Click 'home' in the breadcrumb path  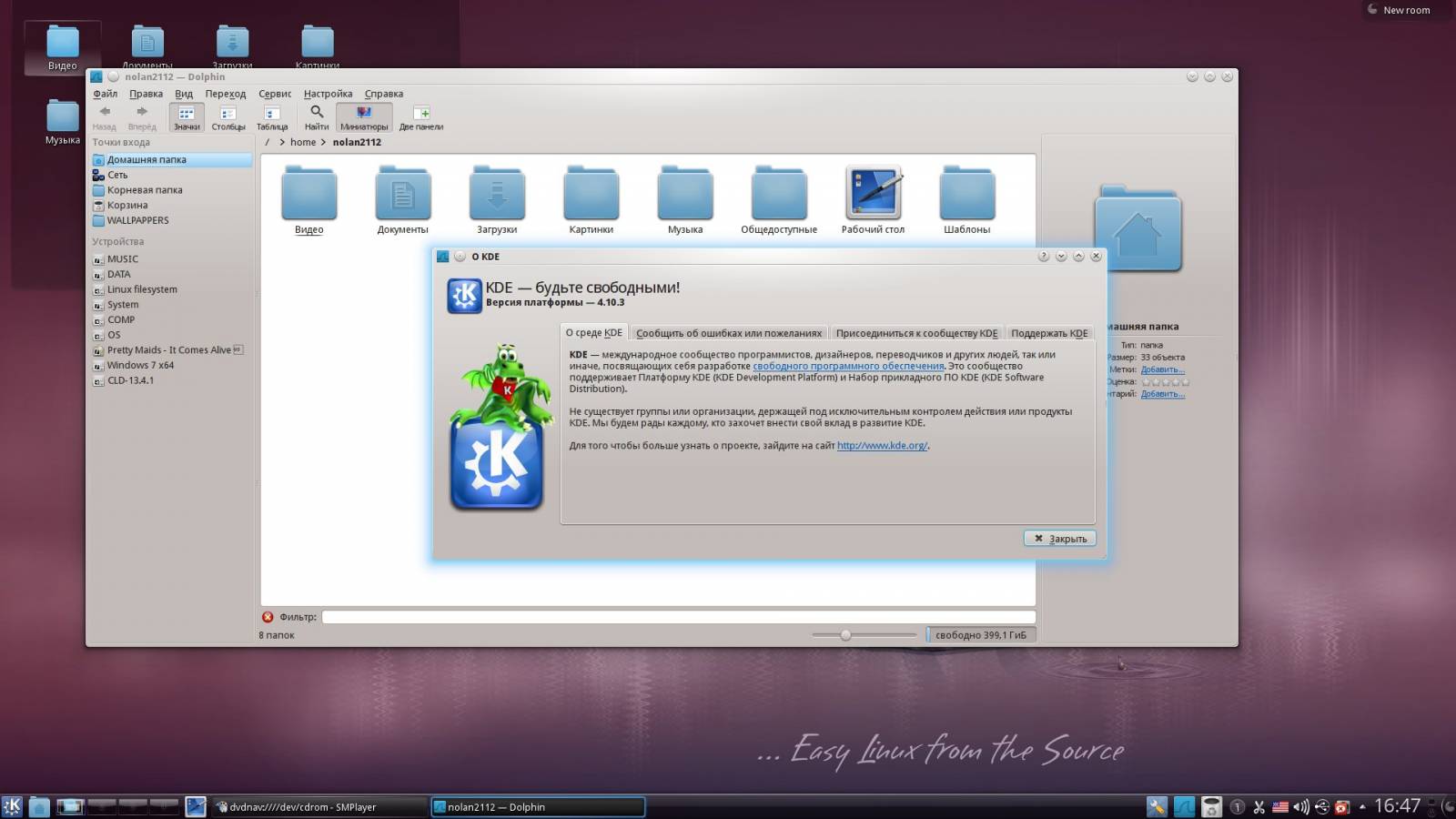(x=303, y=142)
